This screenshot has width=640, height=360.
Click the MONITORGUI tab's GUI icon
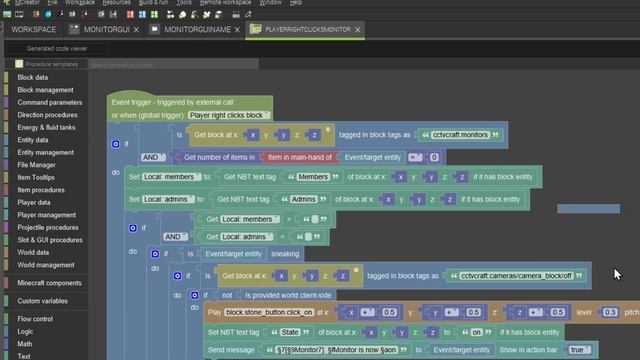(74, 29)
